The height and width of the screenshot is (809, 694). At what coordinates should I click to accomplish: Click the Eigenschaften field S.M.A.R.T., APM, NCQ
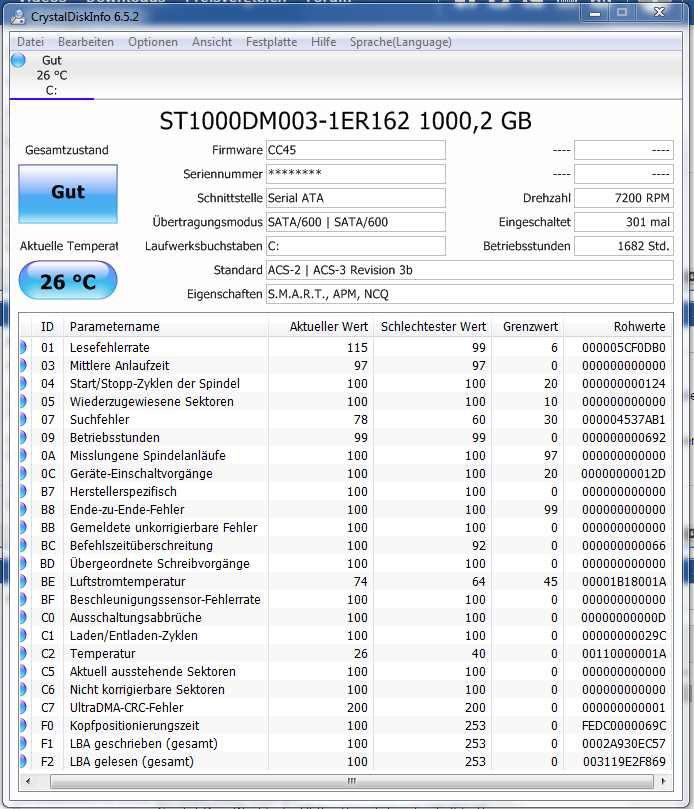click(470, 294)
